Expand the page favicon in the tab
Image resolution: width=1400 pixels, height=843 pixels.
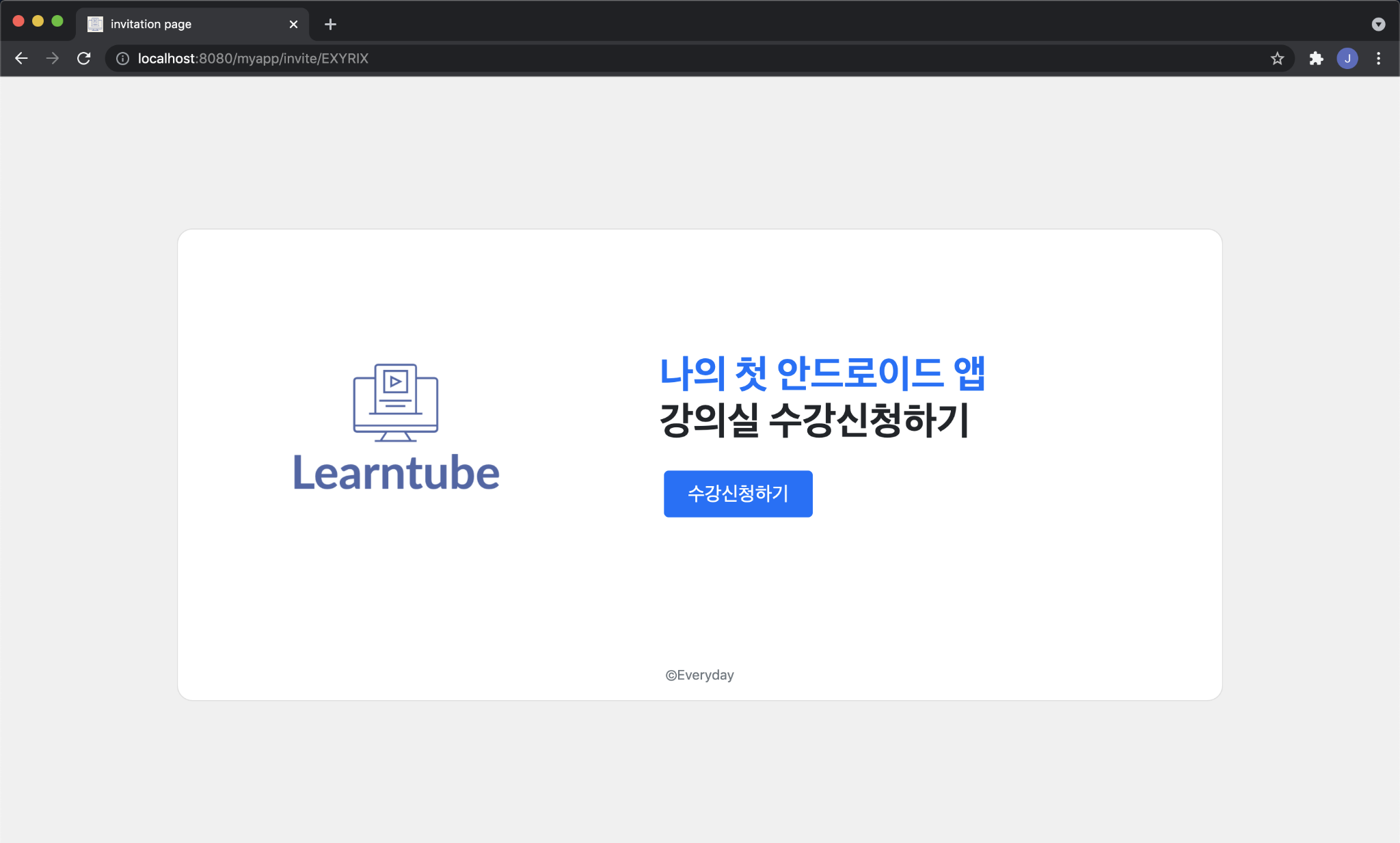(94, 24)
